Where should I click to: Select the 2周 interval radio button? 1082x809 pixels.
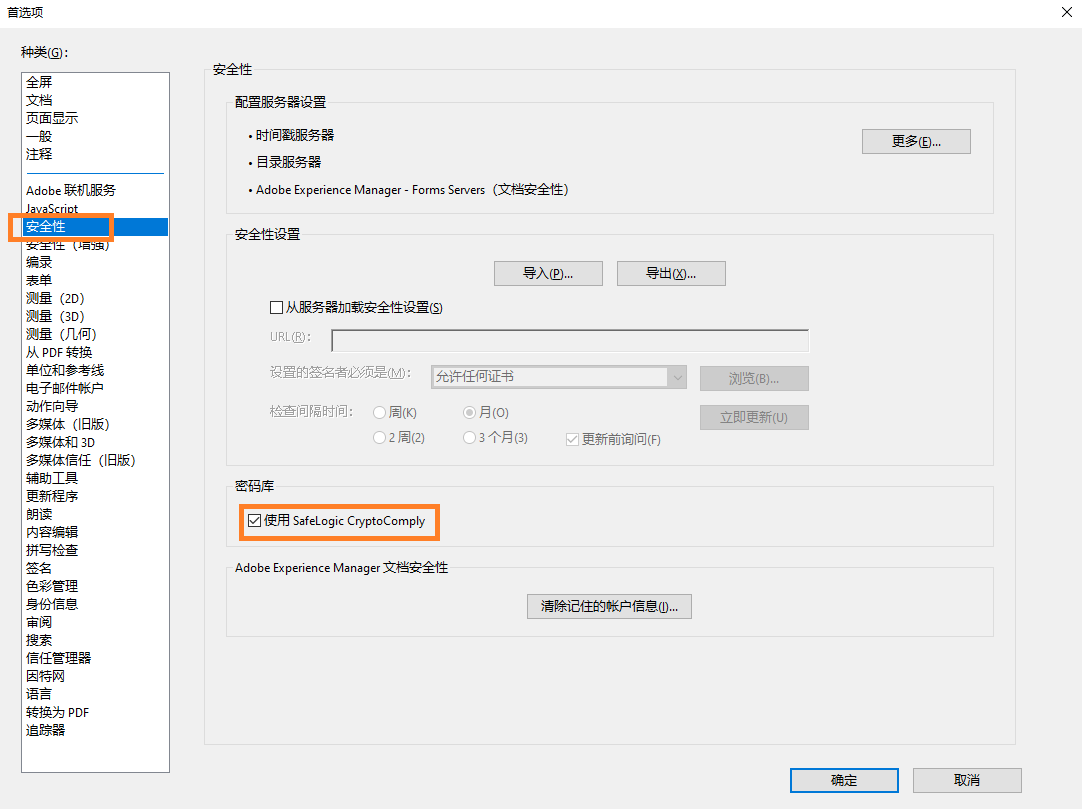(381, 437)
